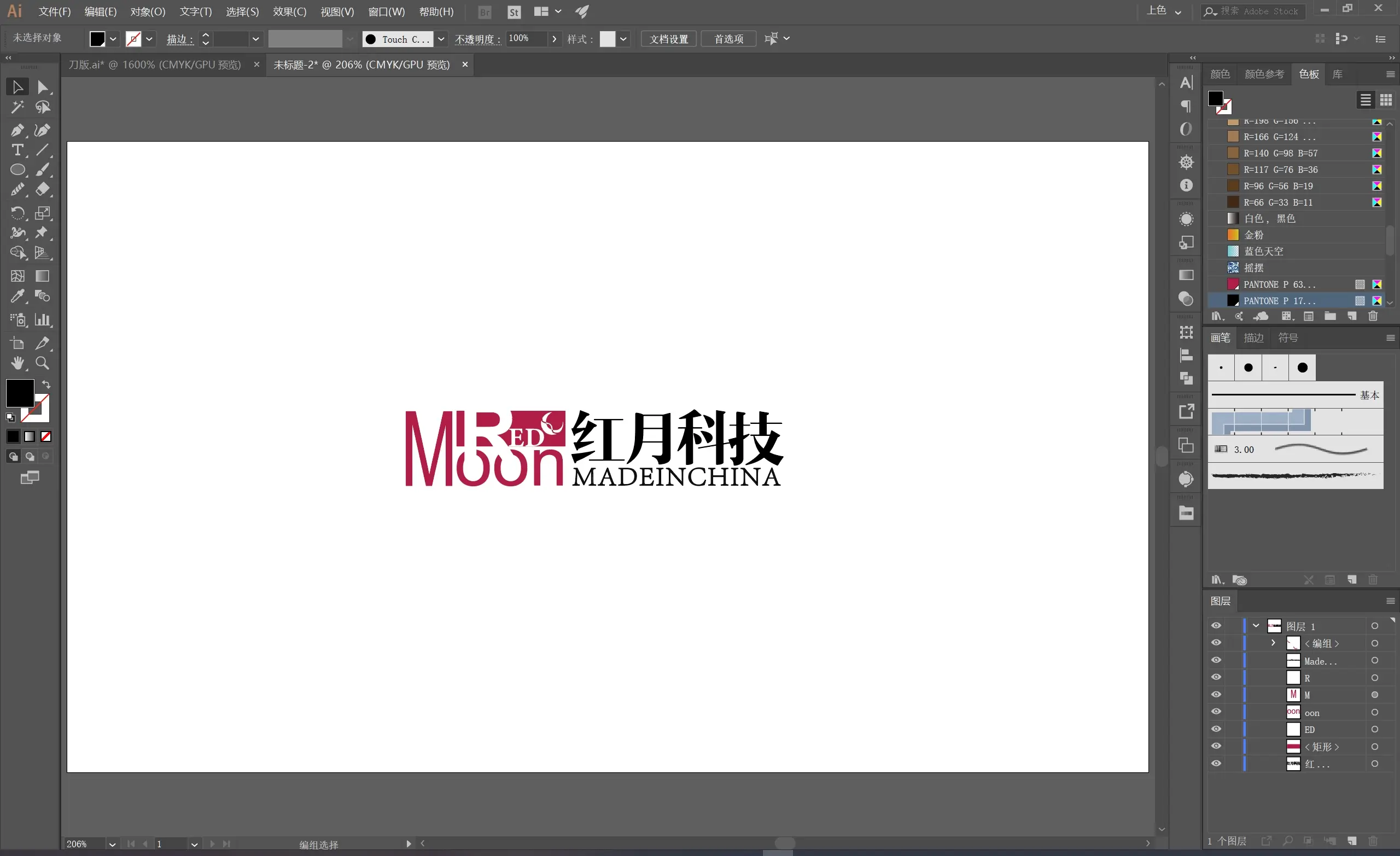Viewport: 1400px width, 856px height.
Task: Click the 首选项 button
Action: click(x=728, y=39)
